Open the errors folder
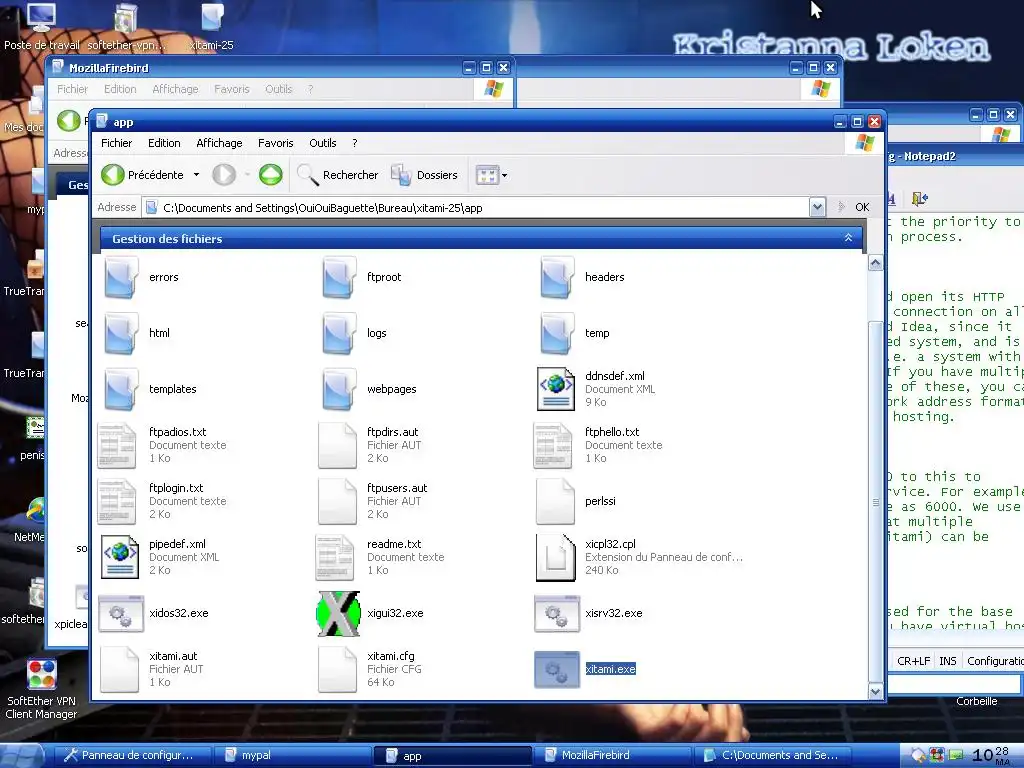This screenshot has width=1024, height=768. (140, 277)
